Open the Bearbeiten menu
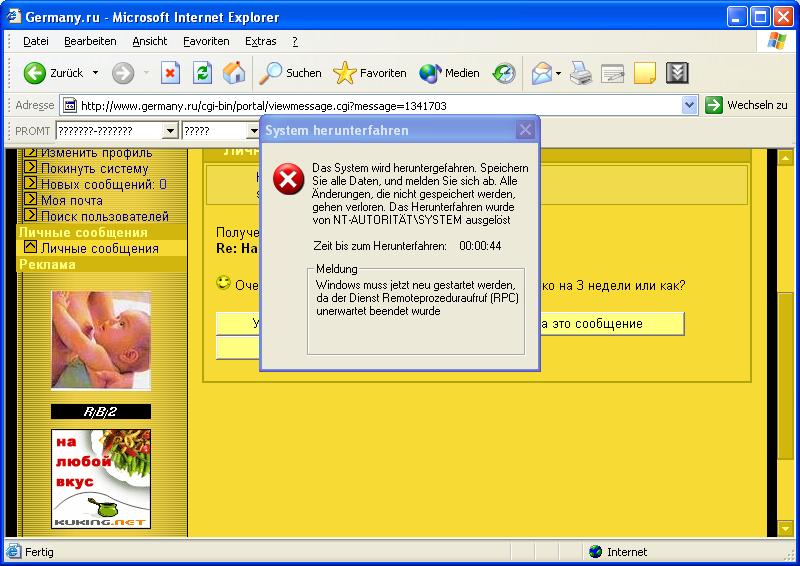Screen dimensions: 800x566 [x=90, y=41]
